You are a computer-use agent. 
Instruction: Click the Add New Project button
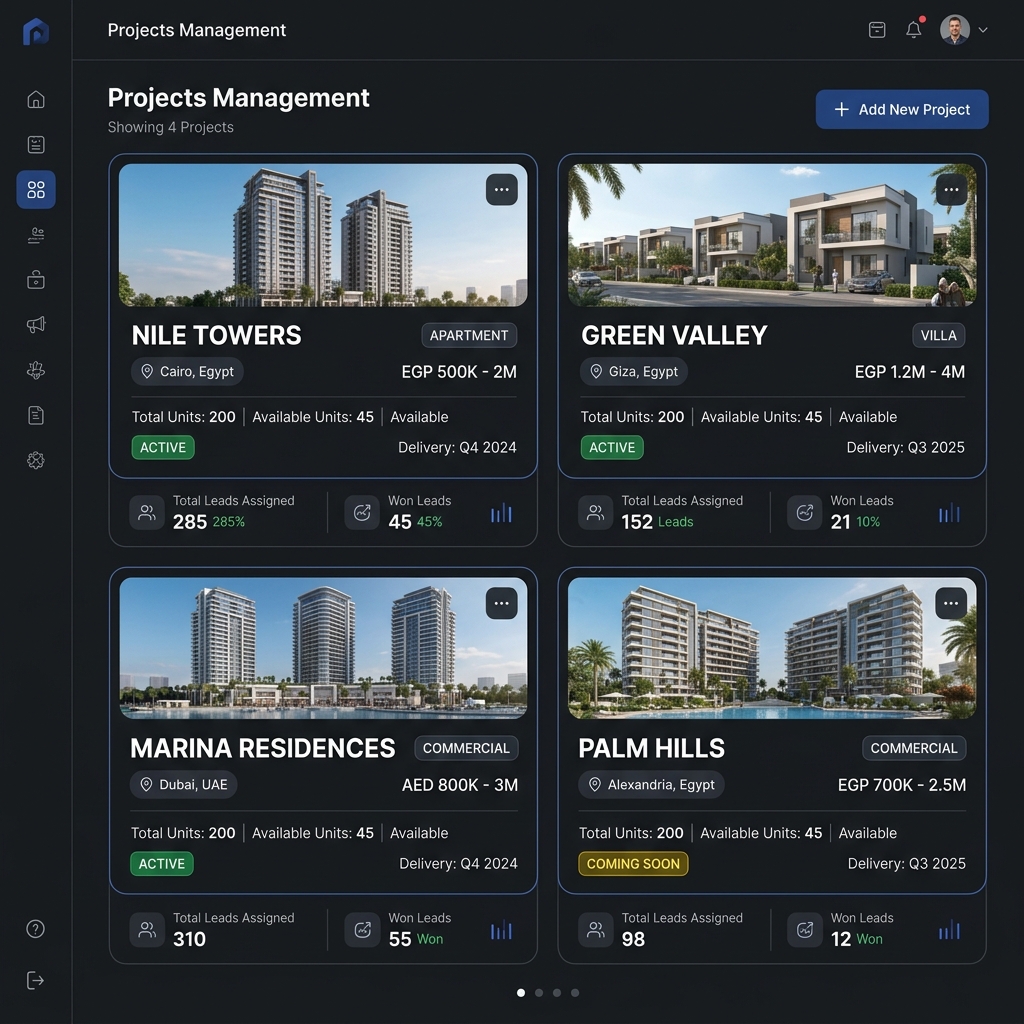902,109
